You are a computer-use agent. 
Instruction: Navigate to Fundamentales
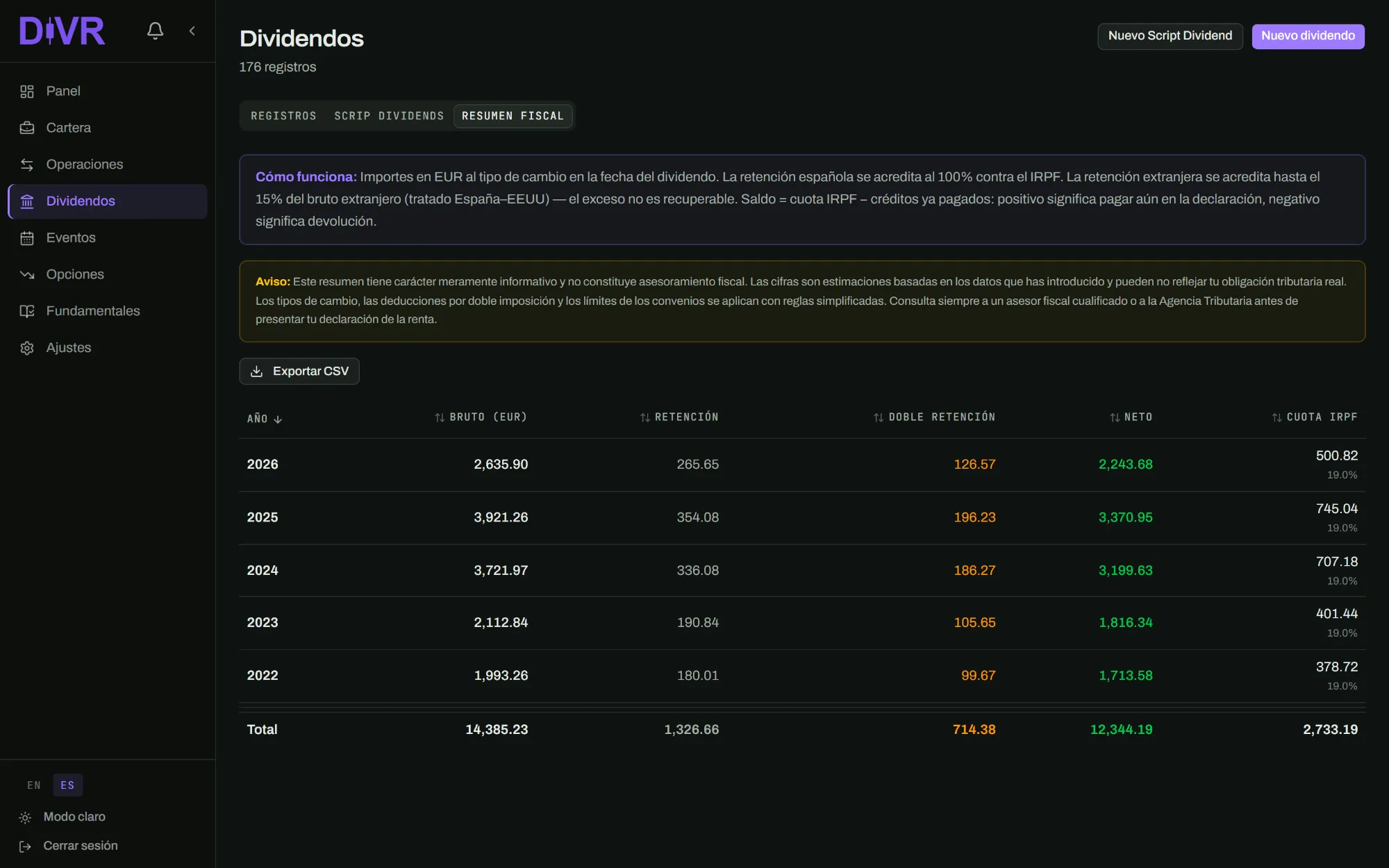[x=108, y=311]
